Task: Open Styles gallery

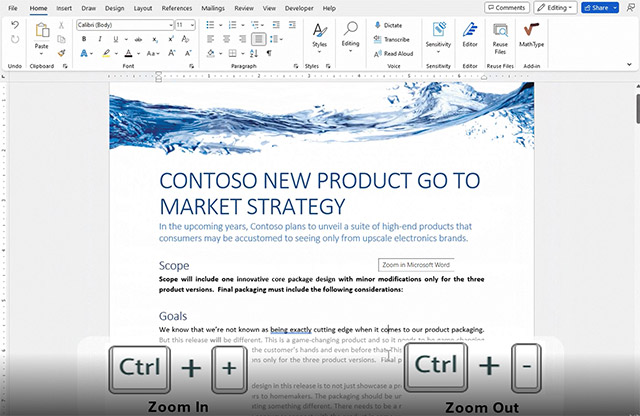Action: 320,38
